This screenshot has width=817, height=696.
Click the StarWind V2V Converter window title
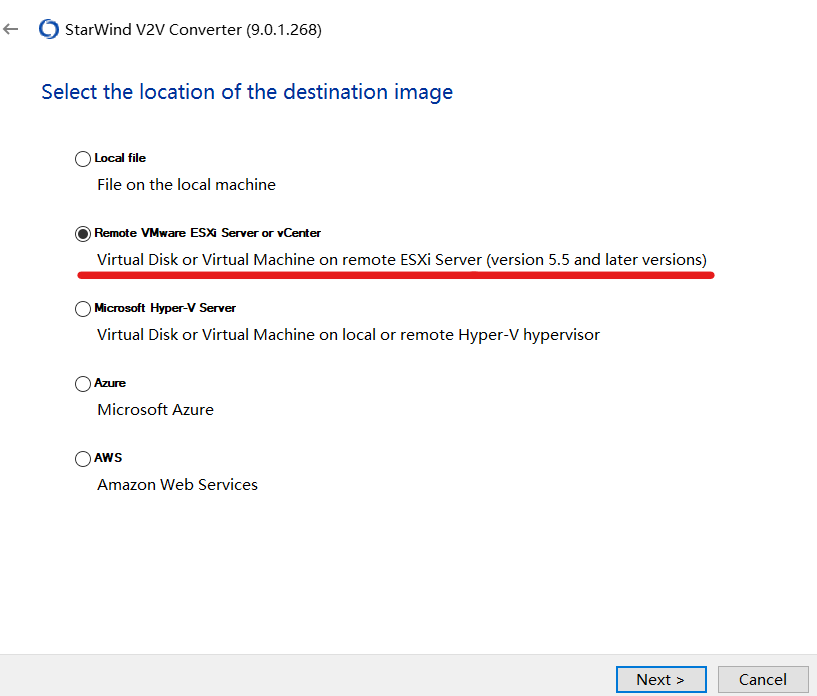point(193,30)
